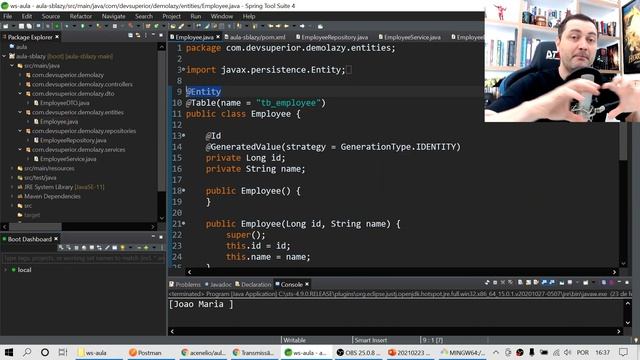Open dropdown arrow next to Run icon
This screenshot has width=640, height=360.
[90, 26]
